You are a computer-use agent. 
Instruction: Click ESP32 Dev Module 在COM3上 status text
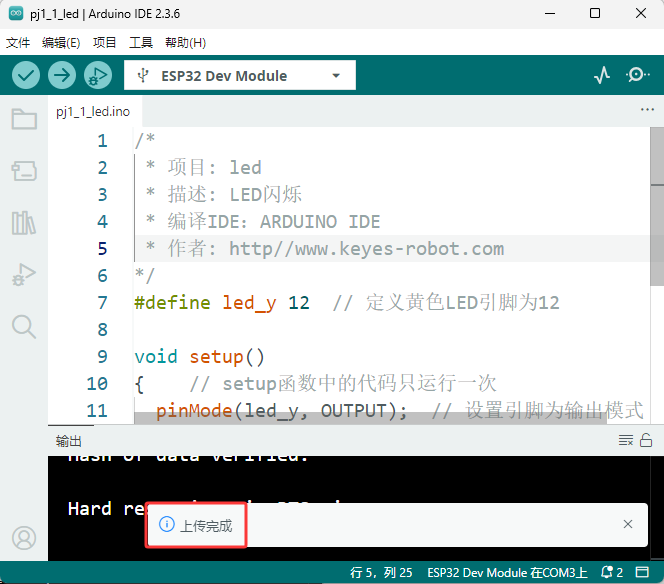(507, 573)
